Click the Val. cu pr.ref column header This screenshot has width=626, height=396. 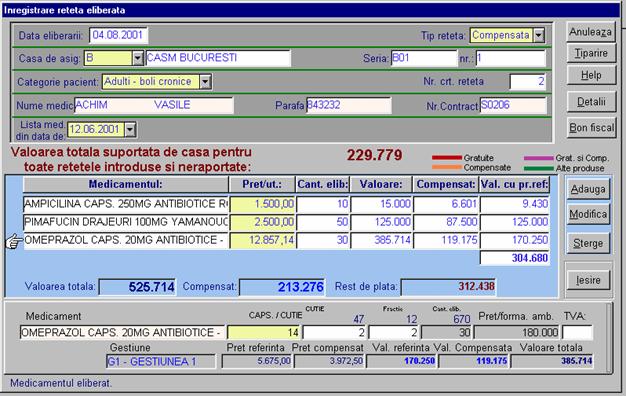coord(515,184)
